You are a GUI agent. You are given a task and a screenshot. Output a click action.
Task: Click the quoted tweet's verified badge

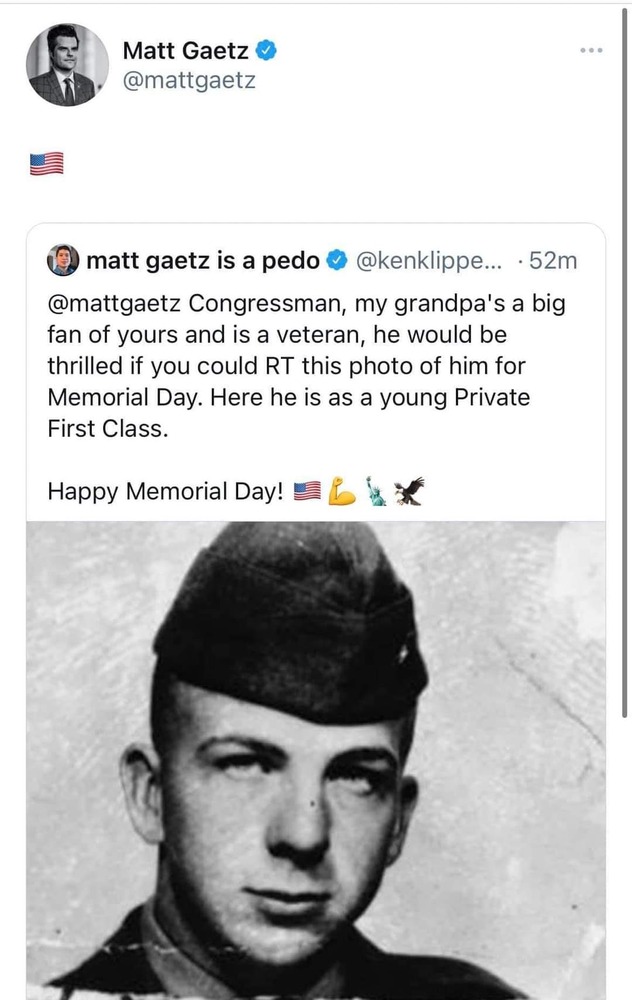pos(338,262)
